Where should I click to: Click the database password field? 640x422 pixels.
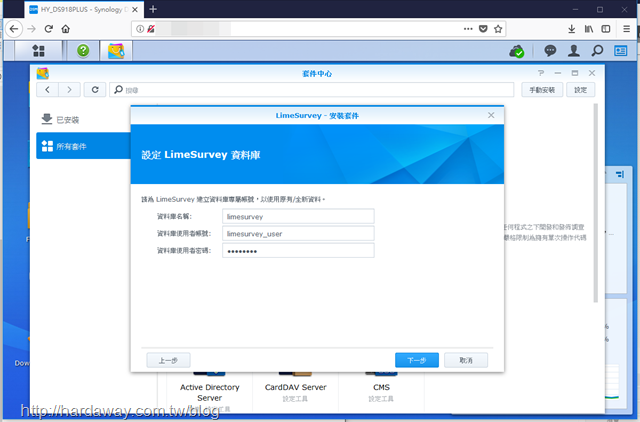(298, 251)
